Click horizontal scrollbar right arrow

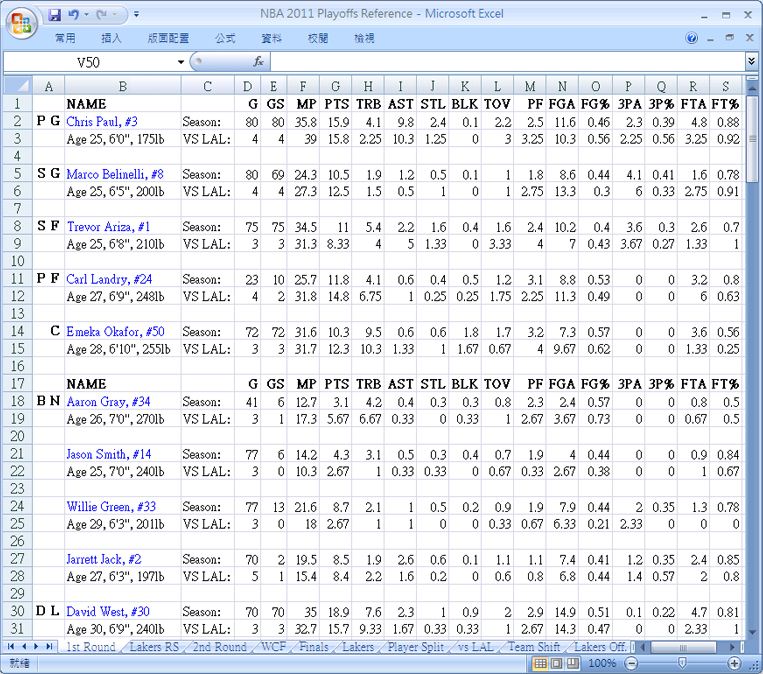732,647
